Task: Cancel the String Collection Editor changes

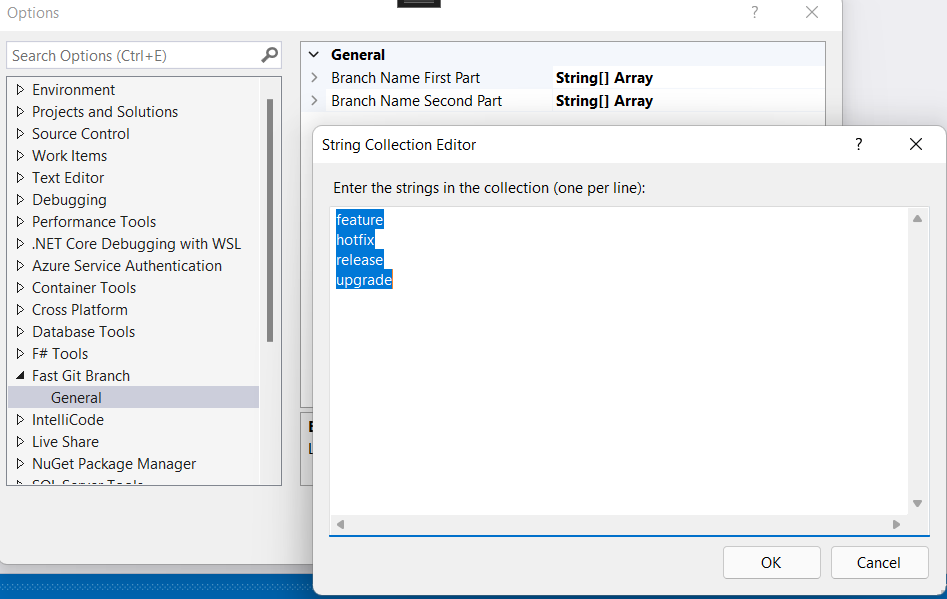Action: 879,562
